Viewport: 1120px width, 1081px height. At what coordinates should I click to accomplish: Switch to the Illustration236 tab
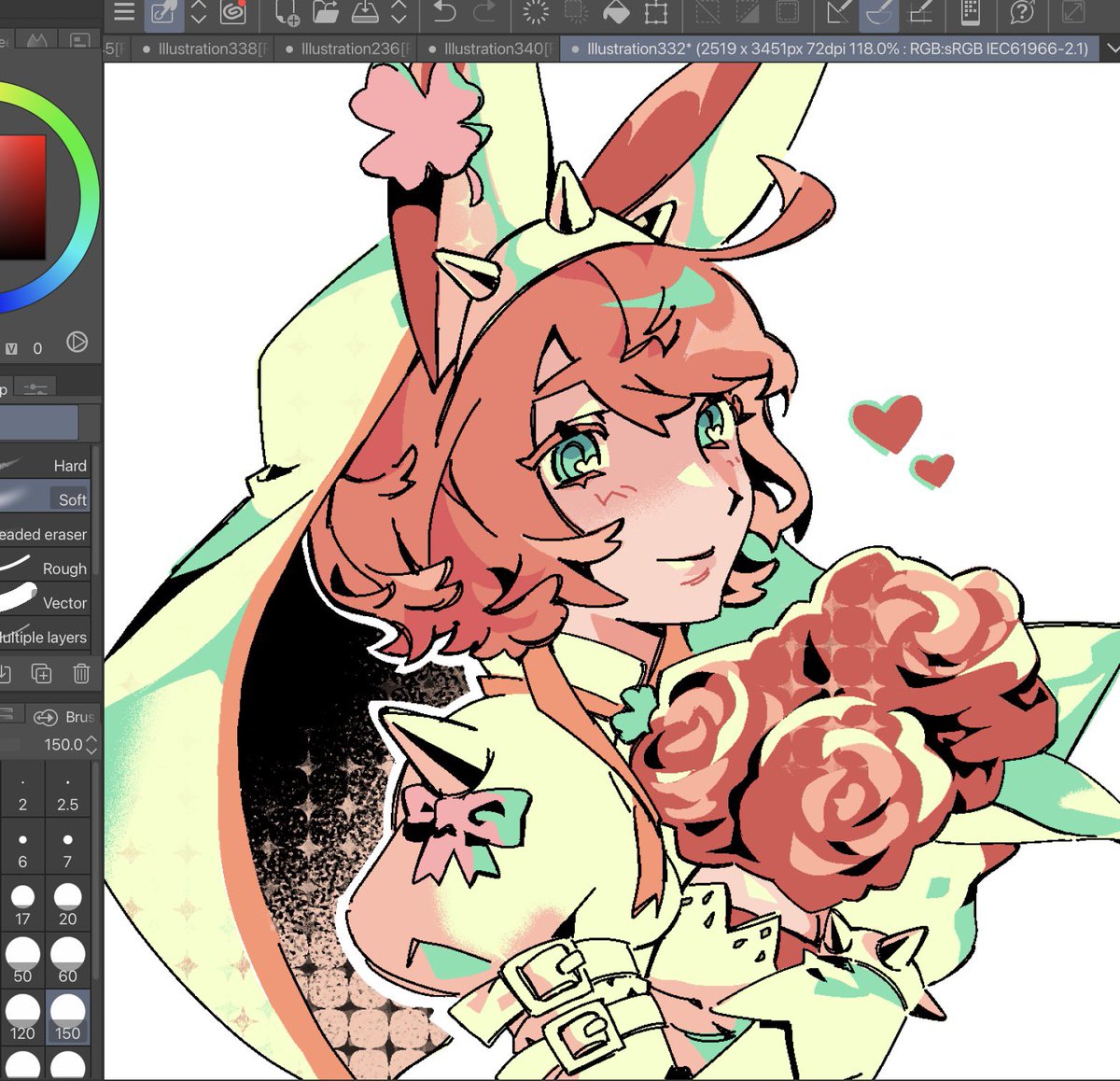point(347,49)
